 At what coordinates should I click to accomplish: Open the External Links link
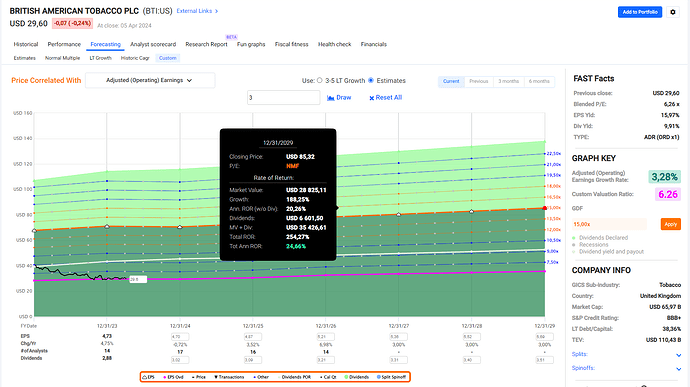(197, 11)
